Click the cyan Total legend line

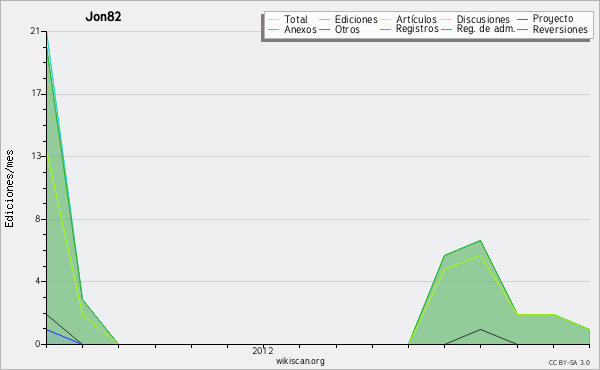[x=274, y=19]
